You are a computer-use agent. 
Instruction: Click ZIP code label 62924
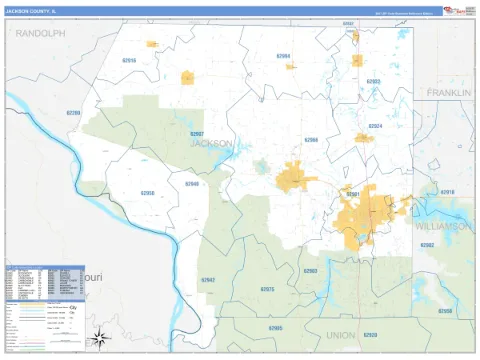point(375,126)
